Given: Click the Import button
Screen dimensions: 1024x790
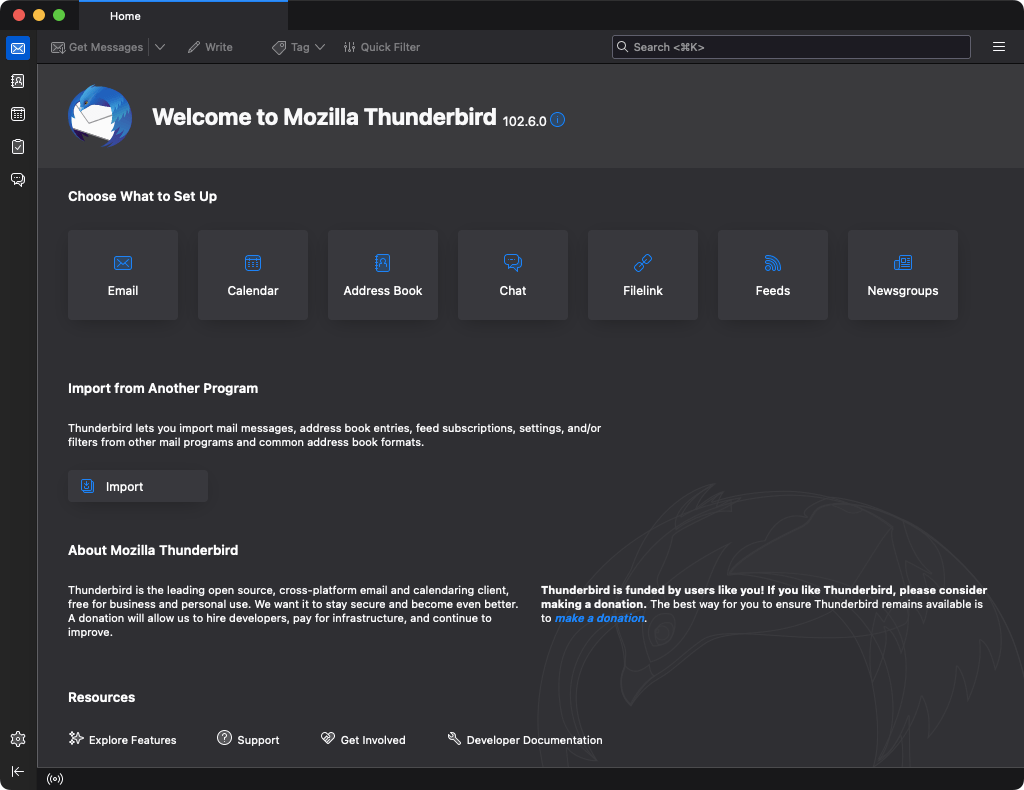Looking at the screenshot, I should point(138,486).
